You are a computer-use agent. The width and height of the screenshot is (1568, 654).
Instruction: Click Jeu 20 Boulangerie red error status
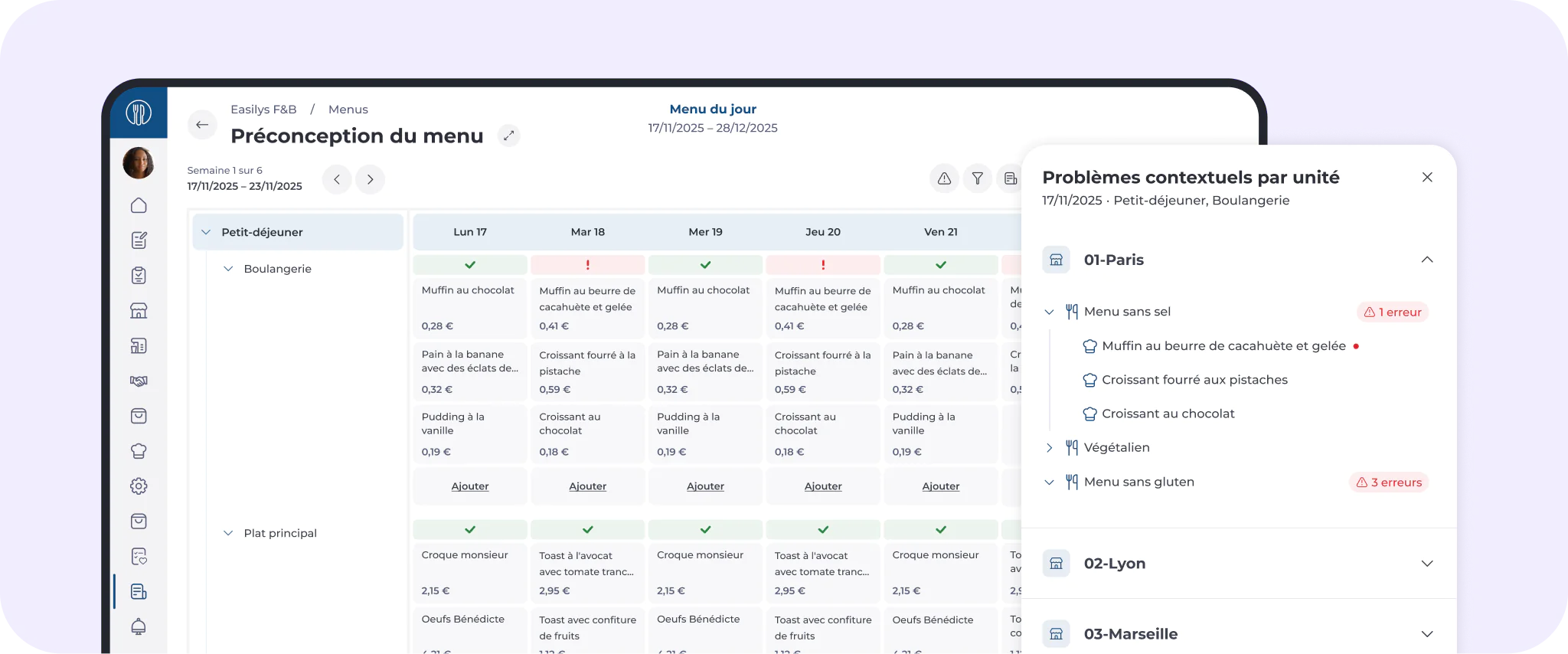tap(823, 265)
